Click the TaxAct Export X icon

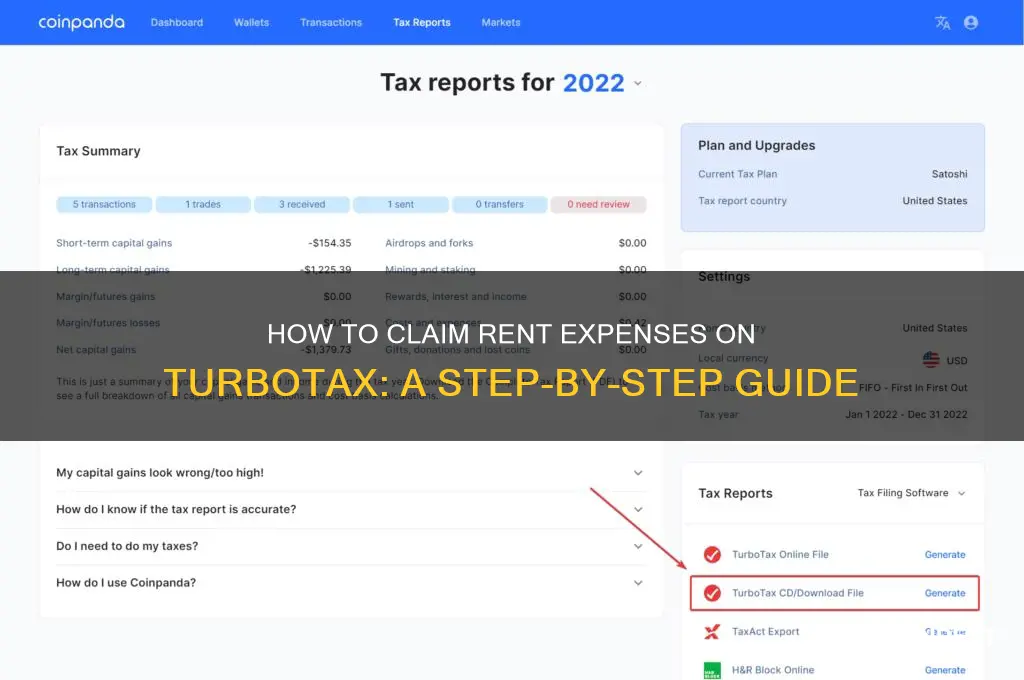pos(712,632)
